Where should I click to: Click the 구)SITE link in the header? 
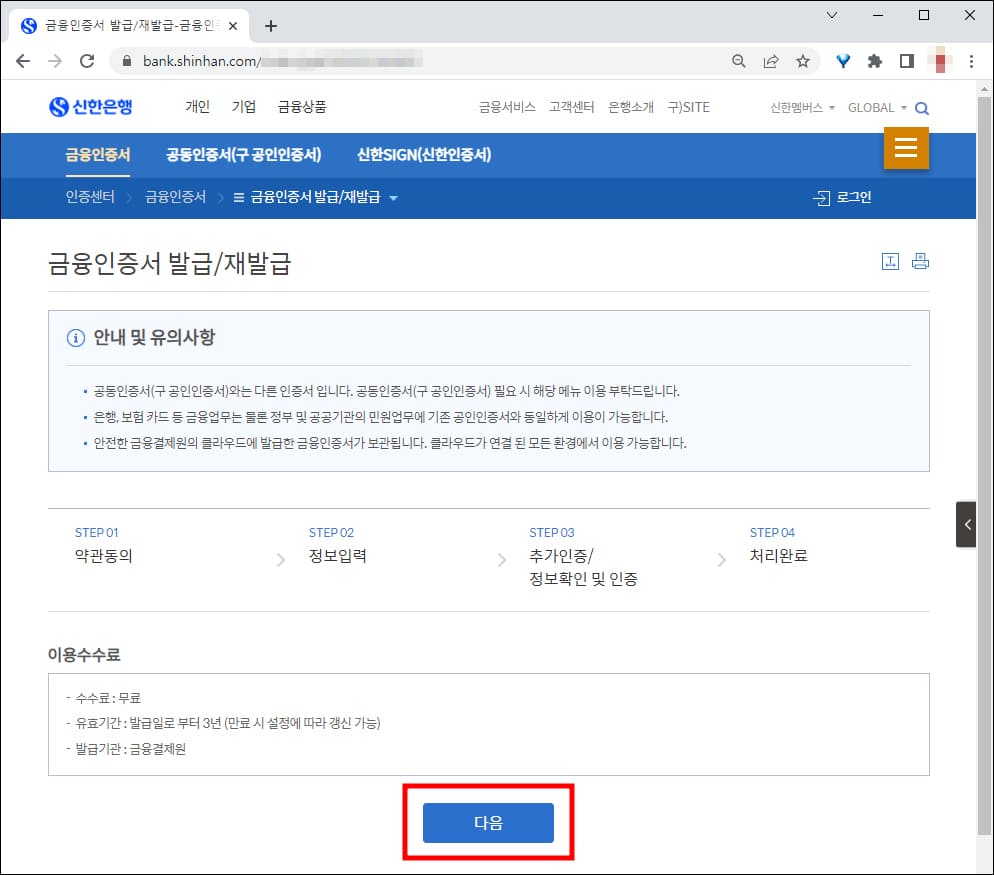tap(688, 107)
